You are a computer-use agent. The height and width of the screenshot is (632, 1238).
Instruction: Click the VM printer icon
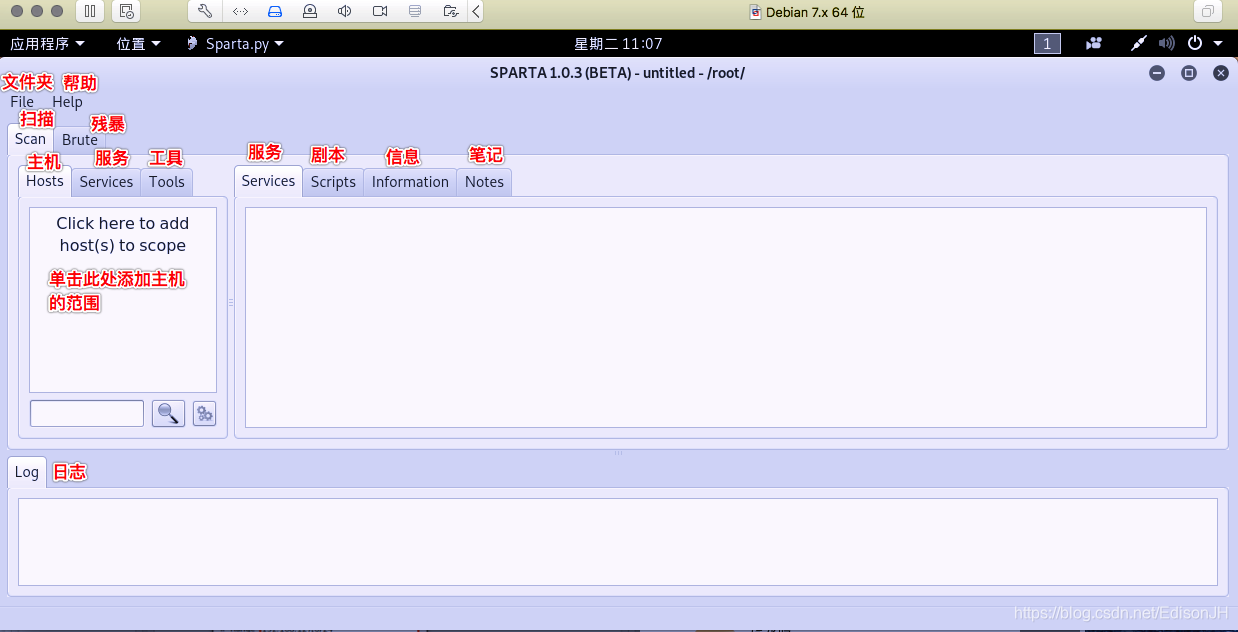(x=415, y=12)
